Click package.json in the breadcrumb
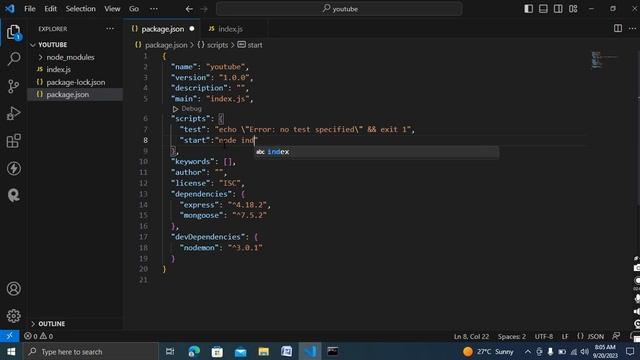 click(x=166, y=45)
